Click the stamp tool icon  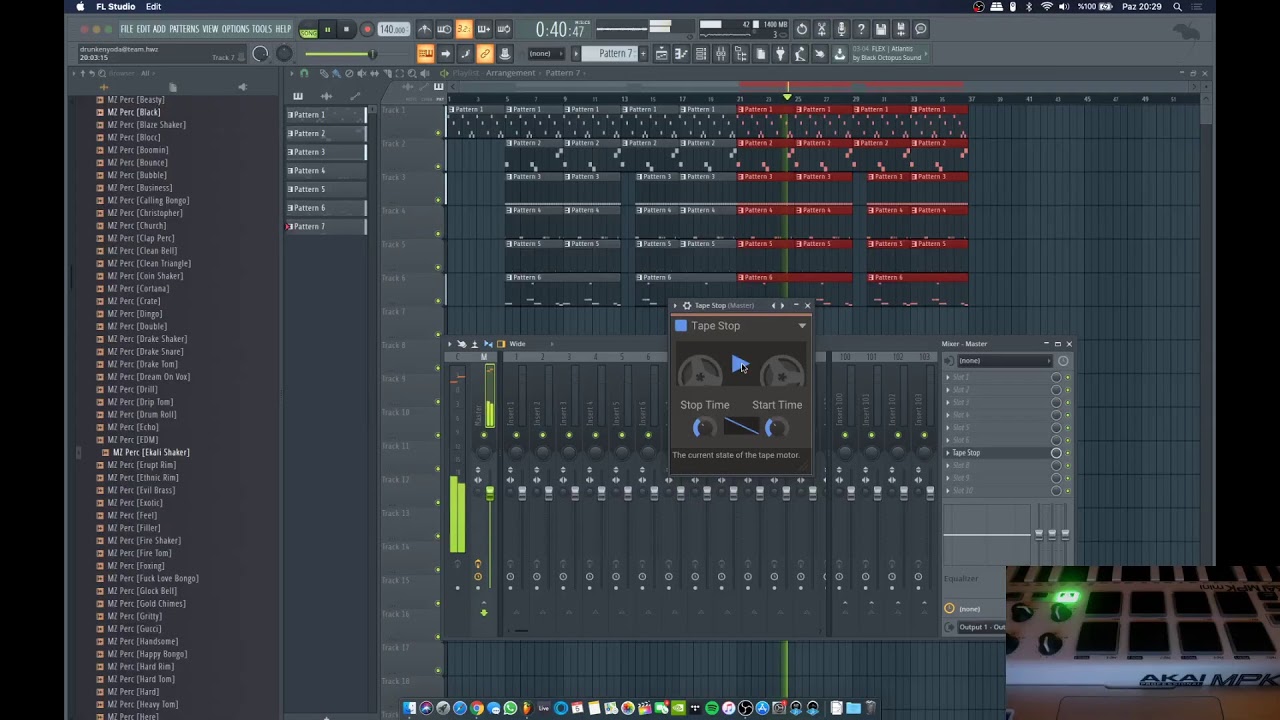504,54
